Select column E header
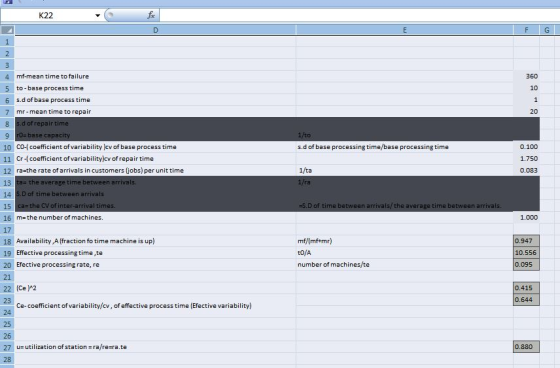This screenshot has height=368, width=560. (x=405, y=30)
